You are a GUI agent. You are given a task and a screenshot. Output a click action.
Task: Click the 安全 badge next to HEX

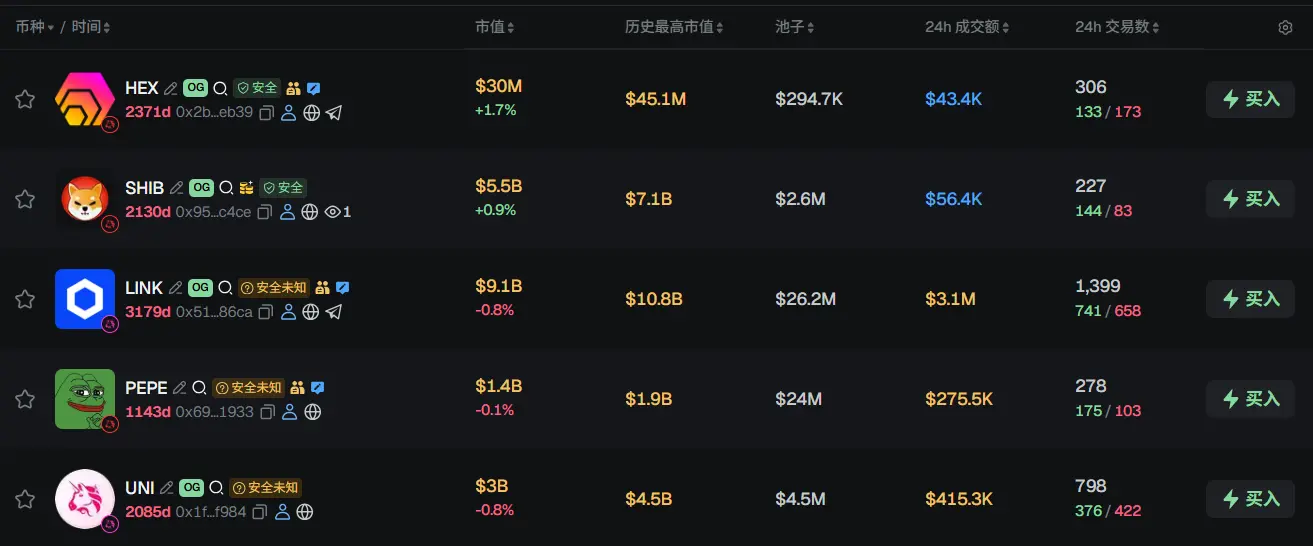click(x=257, y=89)
